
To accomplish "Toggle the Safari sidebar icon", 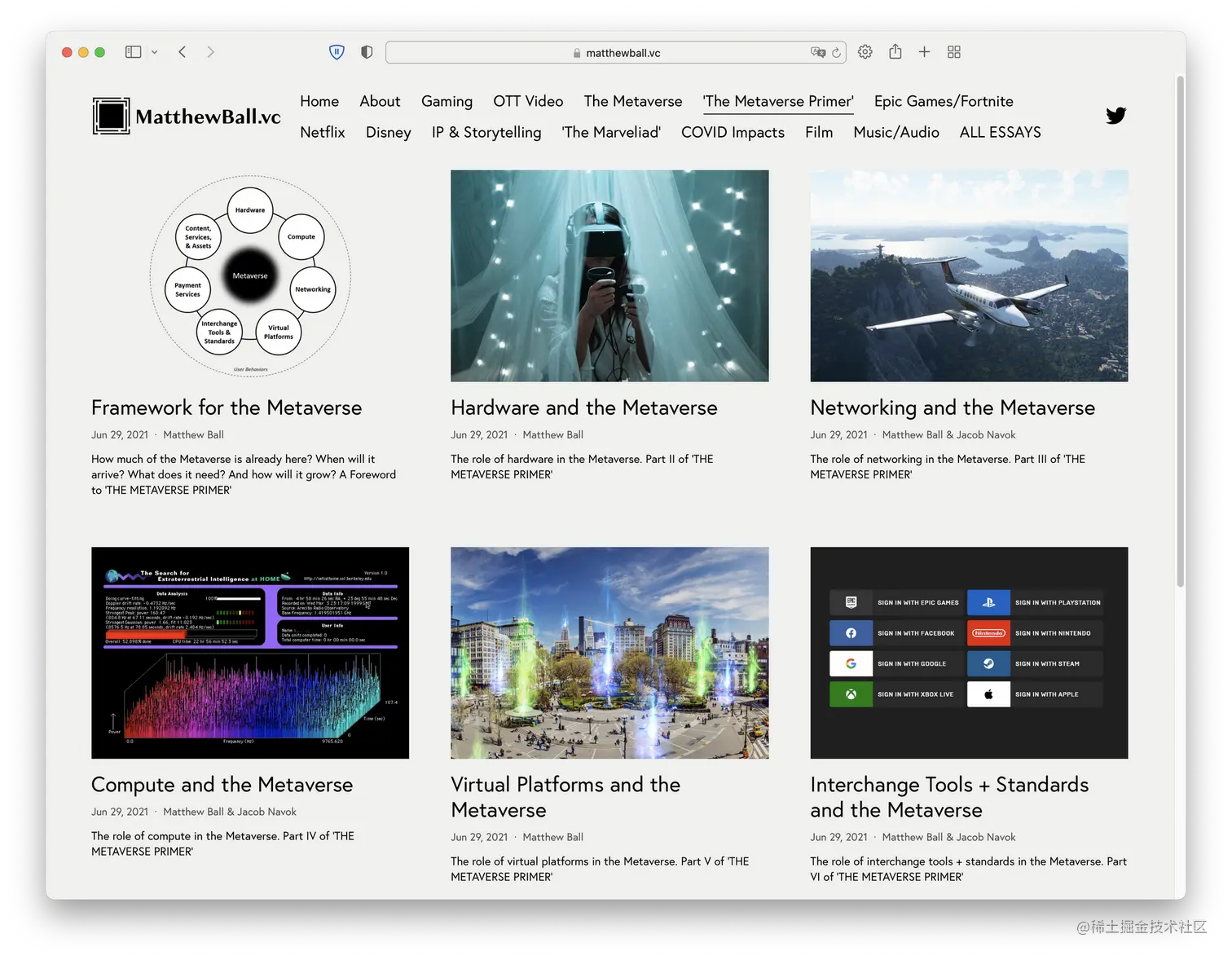I will pos(133,52).
